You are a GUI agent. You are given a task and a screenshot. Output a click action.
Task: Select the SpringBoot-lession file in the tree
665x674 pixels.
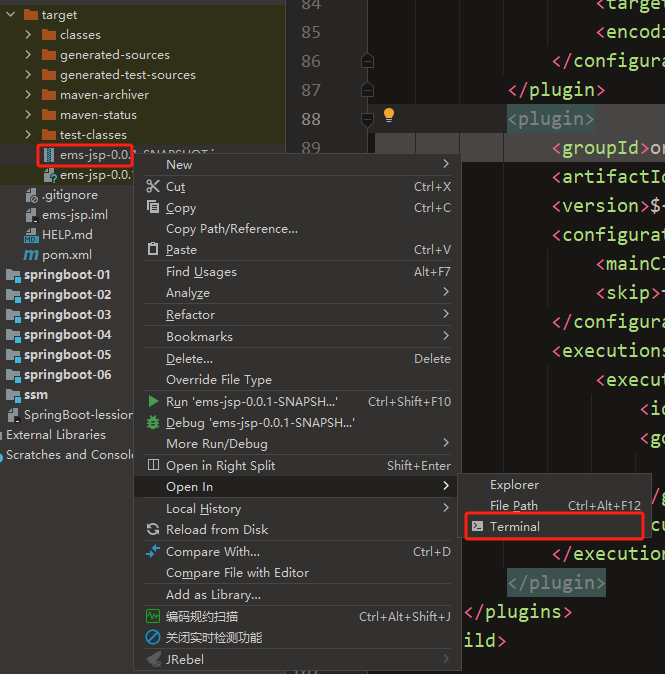tap(79, 415)
